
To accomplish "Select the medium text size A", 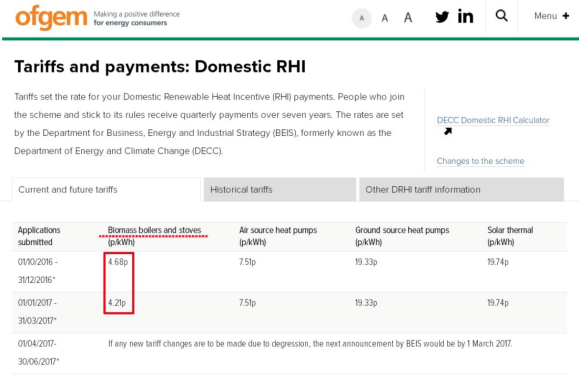I will click(385, 18).
